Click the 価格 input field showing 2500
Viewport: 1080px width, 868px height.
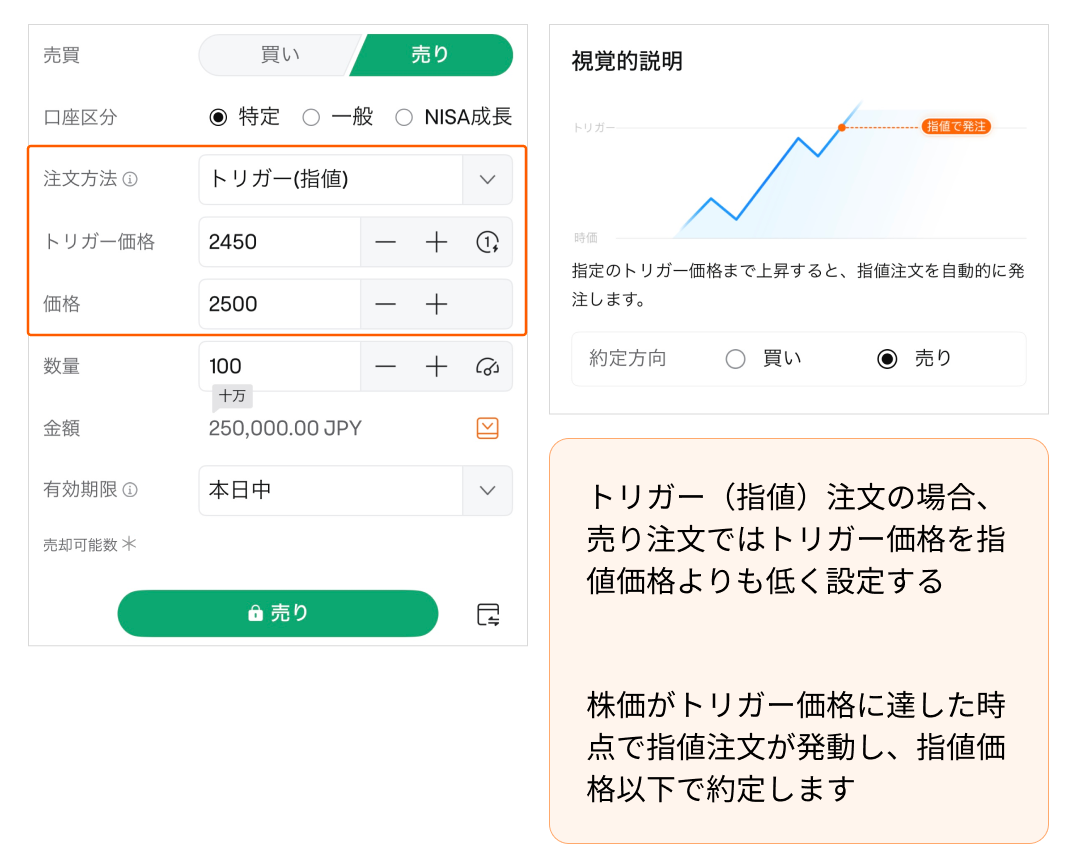pyautogui.click(x=280, y=304)
